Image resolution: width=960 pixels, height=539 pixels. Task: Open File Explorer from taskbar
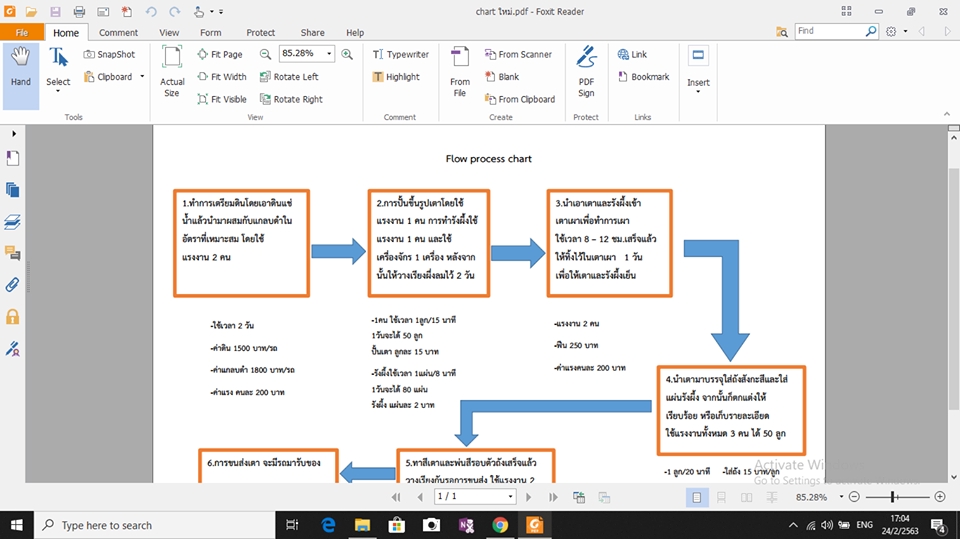362,525
